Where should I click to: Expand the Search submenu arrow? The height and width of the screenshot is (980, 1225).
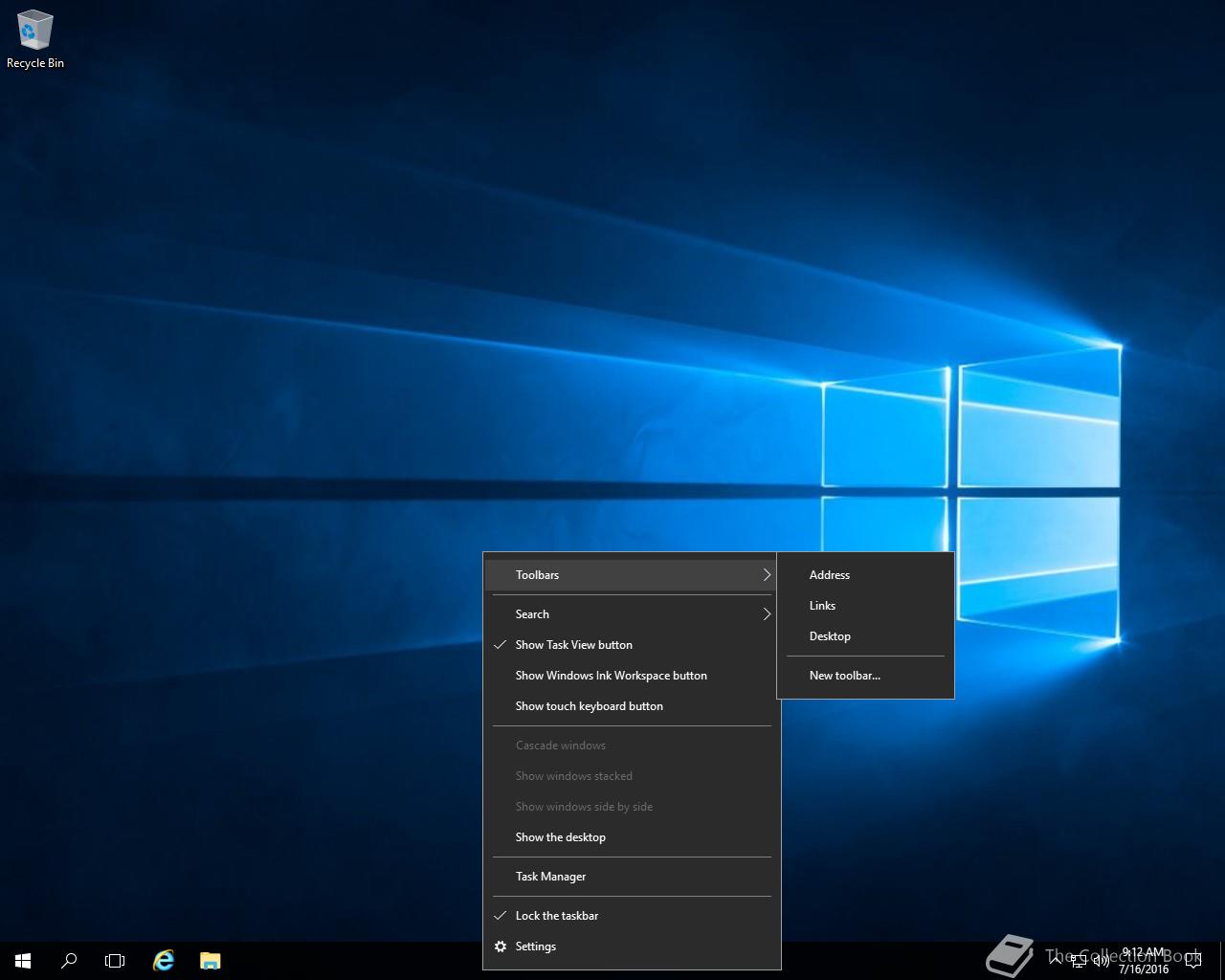pyautogui.click(x=767, y=614)
